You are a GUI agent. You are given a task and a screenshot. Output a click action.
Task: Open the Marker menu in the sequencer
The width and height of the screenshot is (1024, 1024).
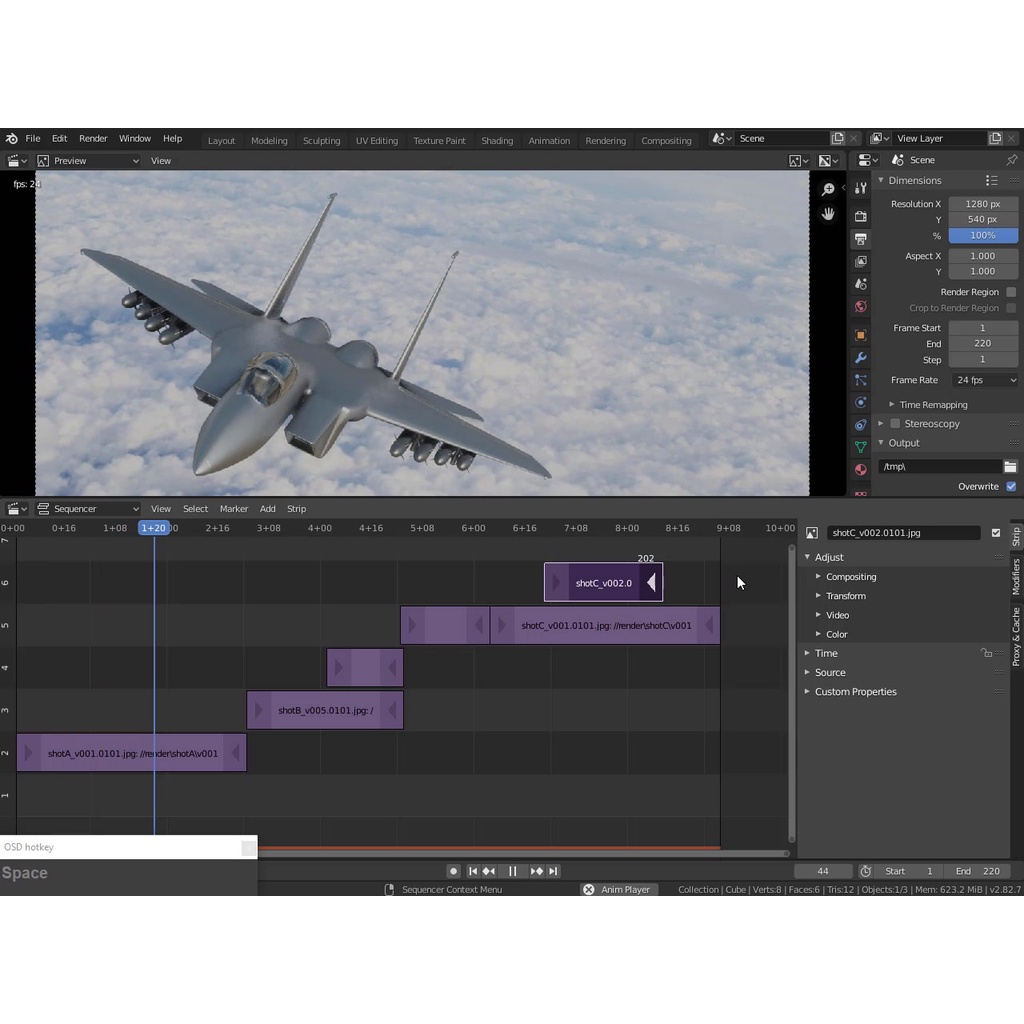[233, 509]
